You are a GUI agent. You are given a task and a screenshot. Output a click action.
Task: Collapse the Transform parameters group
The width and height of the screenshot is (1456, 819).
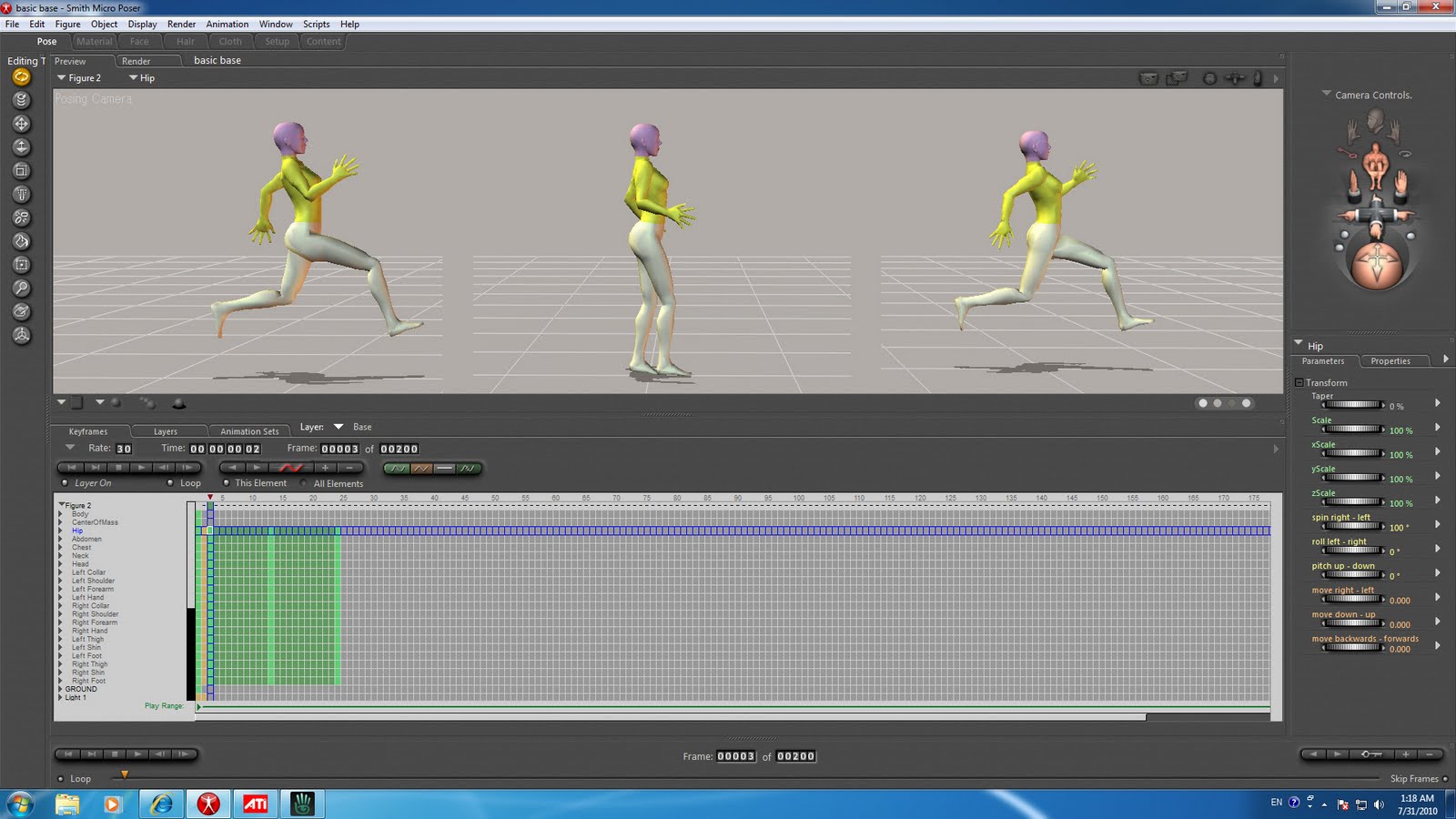1300,382
